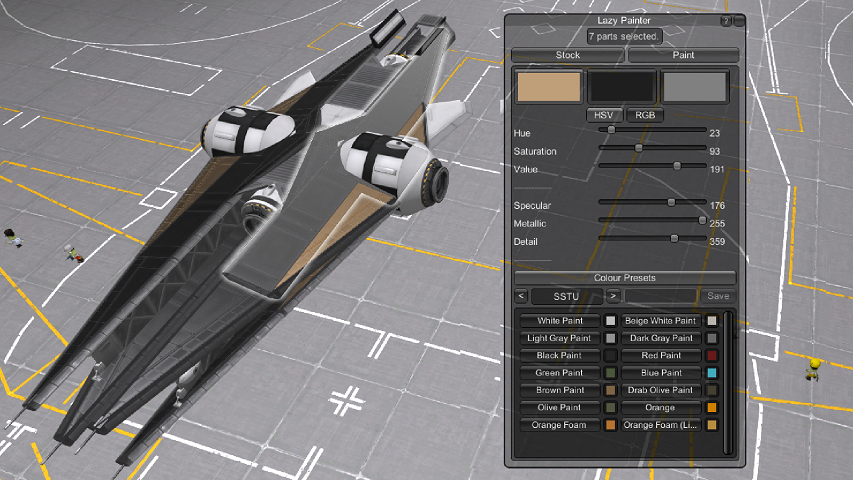Click the Red Paint color square

[x=712, y=356]
